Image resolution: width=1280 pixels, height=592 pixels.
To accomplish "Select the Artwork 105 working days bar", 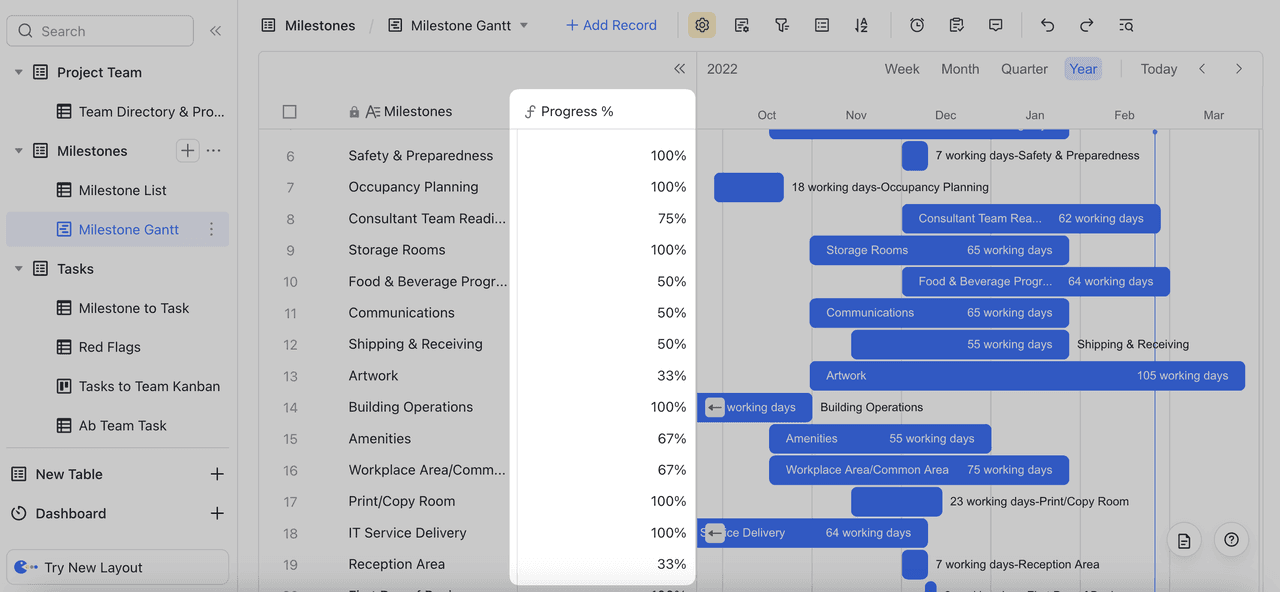I will 1027,376.
